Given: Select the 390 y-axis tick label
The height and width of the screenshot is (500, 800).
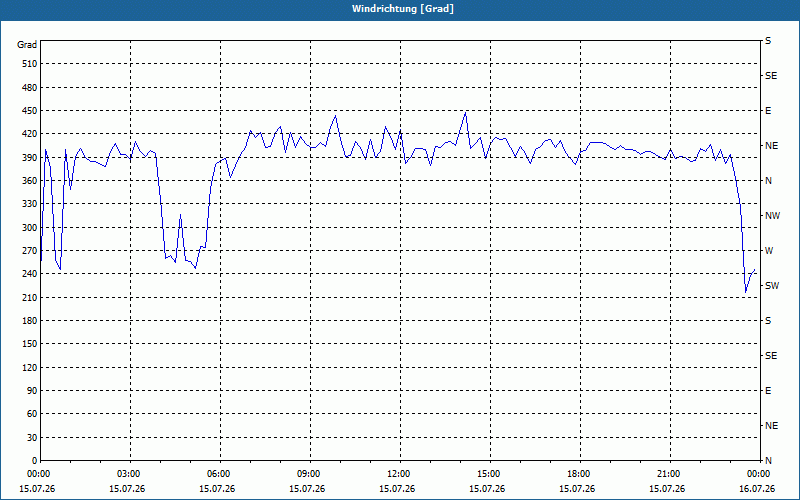Looking at the screenshot, I should tap(30, 158).
